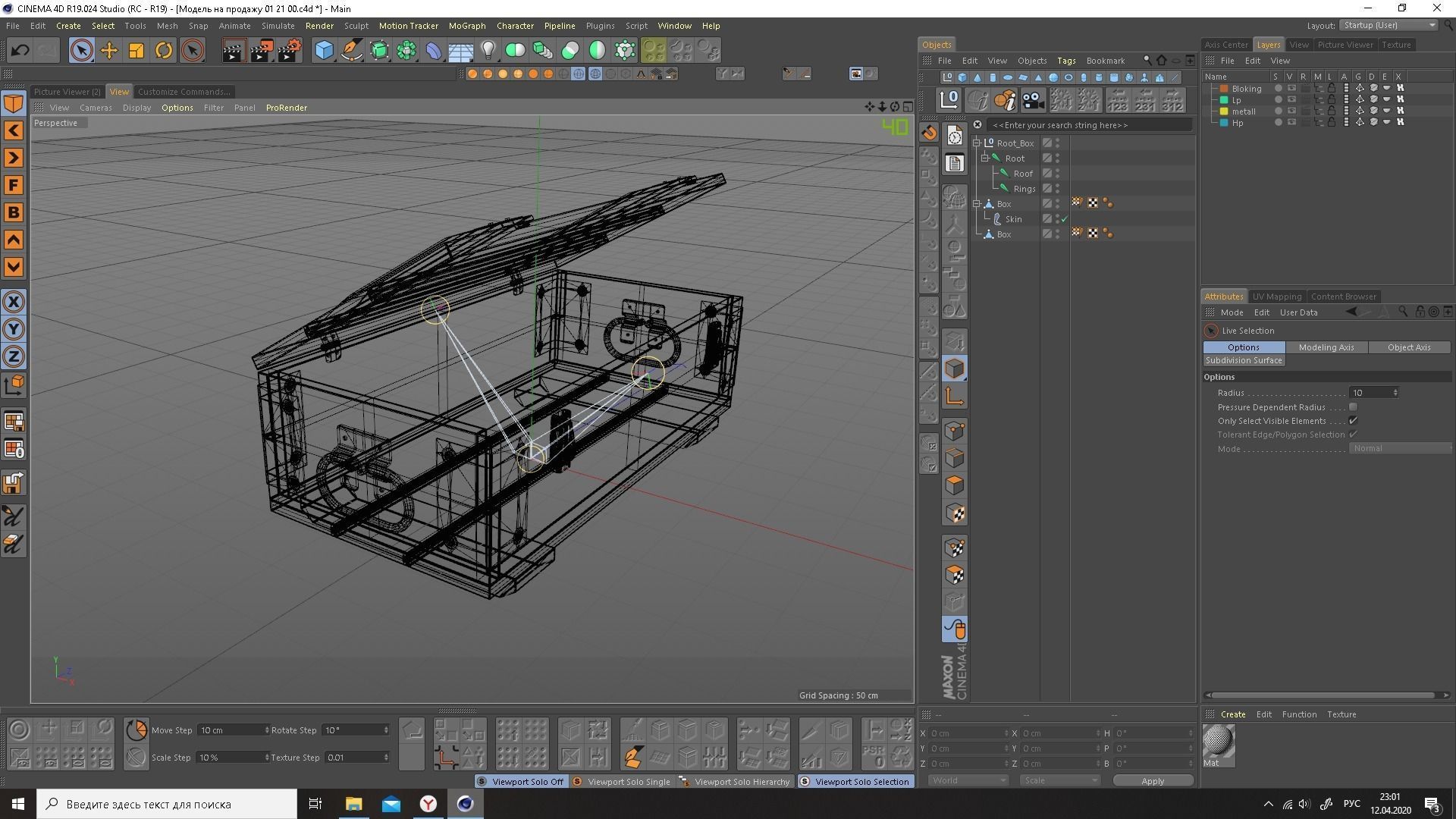Click the Subdivision Surface button in Attributes
Image resolution: width=1456 pixels, height=819 pixels.
pyautogui.click(x=1244, y=360)
